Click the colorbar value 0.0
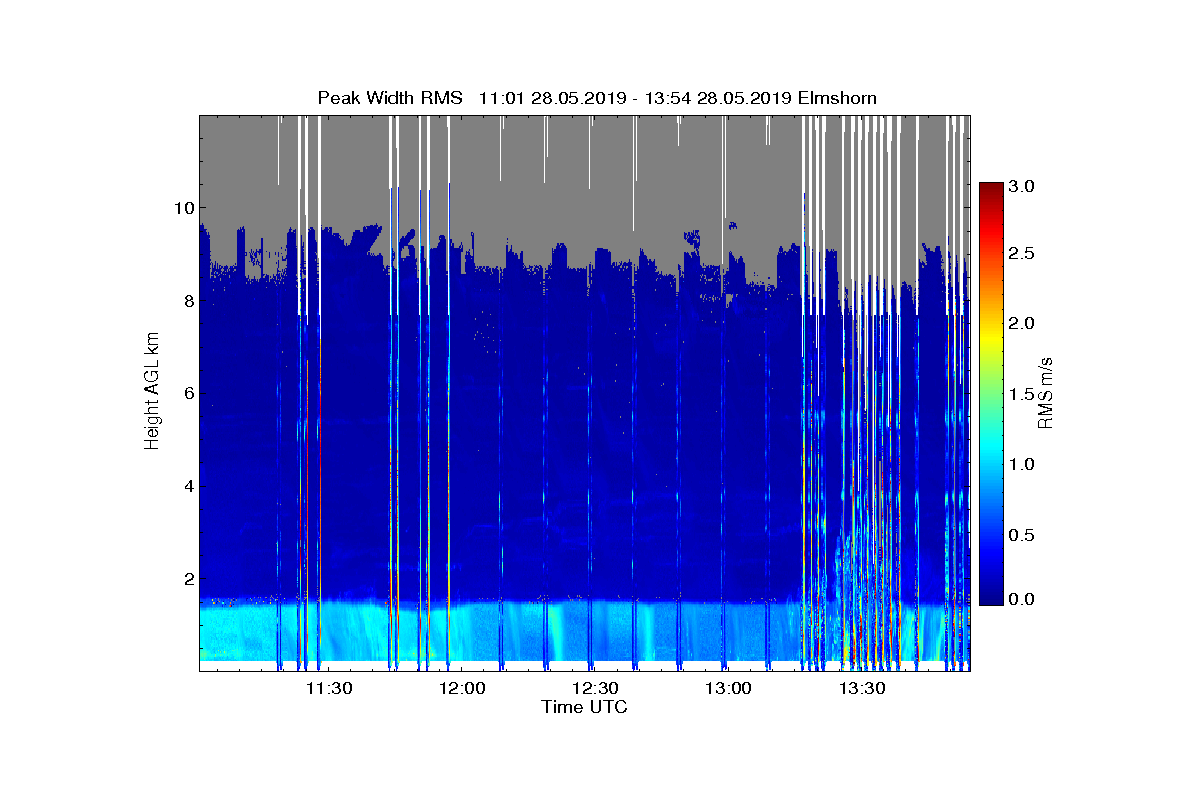 pyautogui.click(x=1021, y=598)
